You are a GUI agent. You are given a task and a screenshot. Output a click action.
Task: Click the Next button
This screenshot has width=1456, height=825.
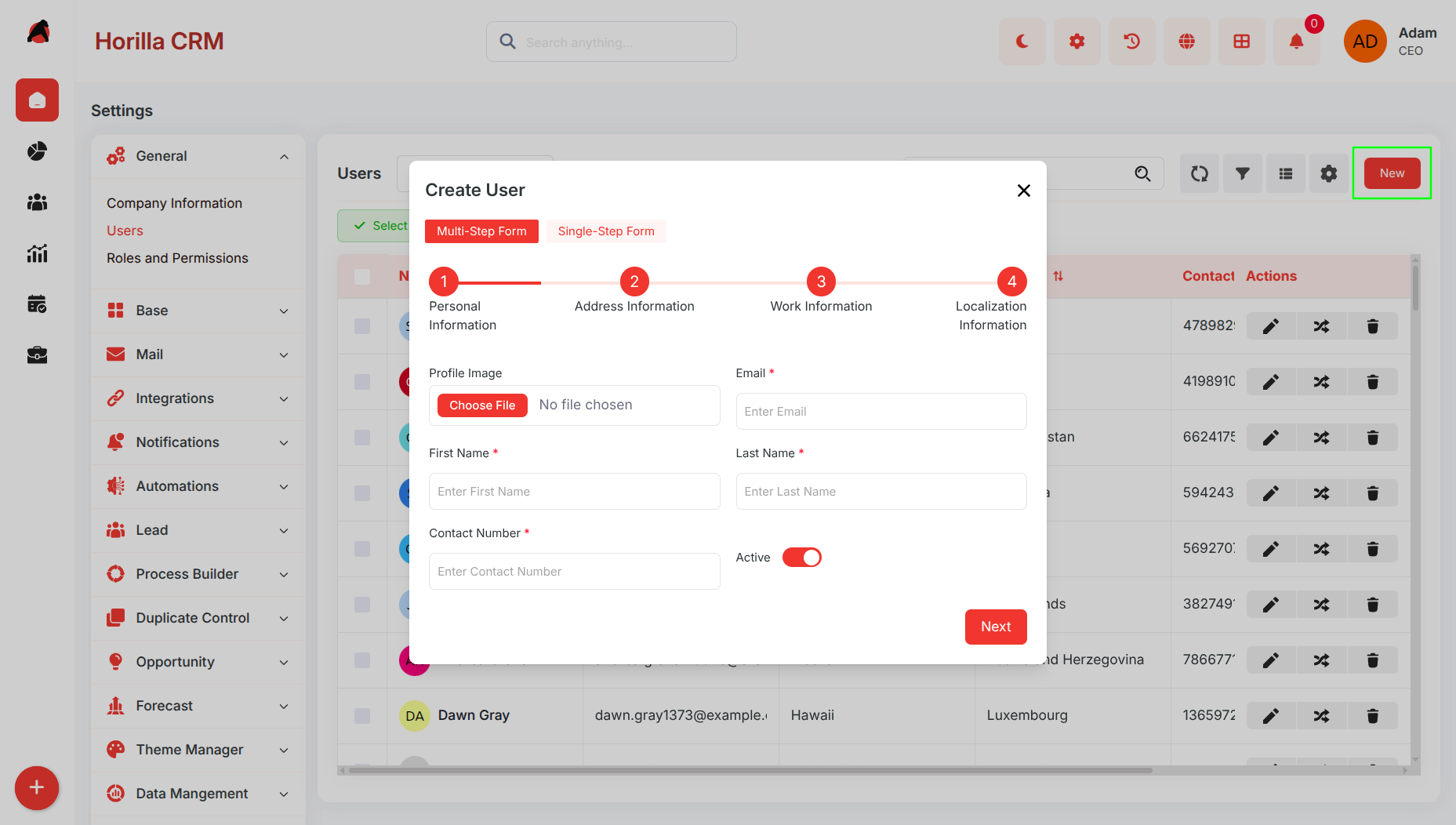pyautogui.click(x=996, y=627)
